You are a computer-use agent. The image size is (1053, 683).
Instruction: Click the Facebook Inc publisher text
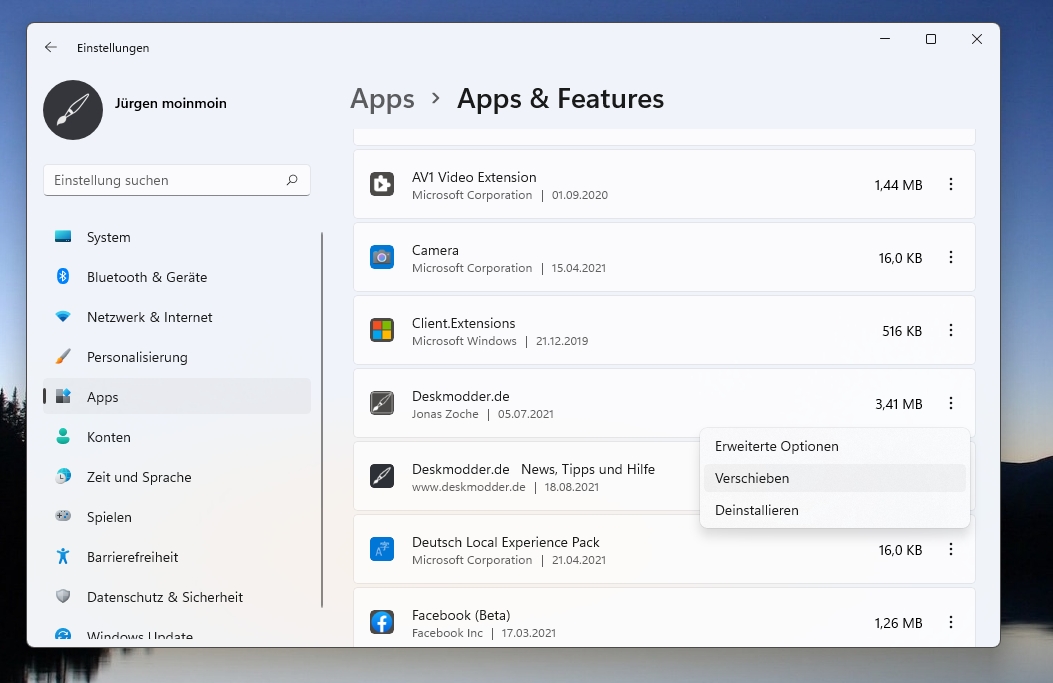click(447, 633)
